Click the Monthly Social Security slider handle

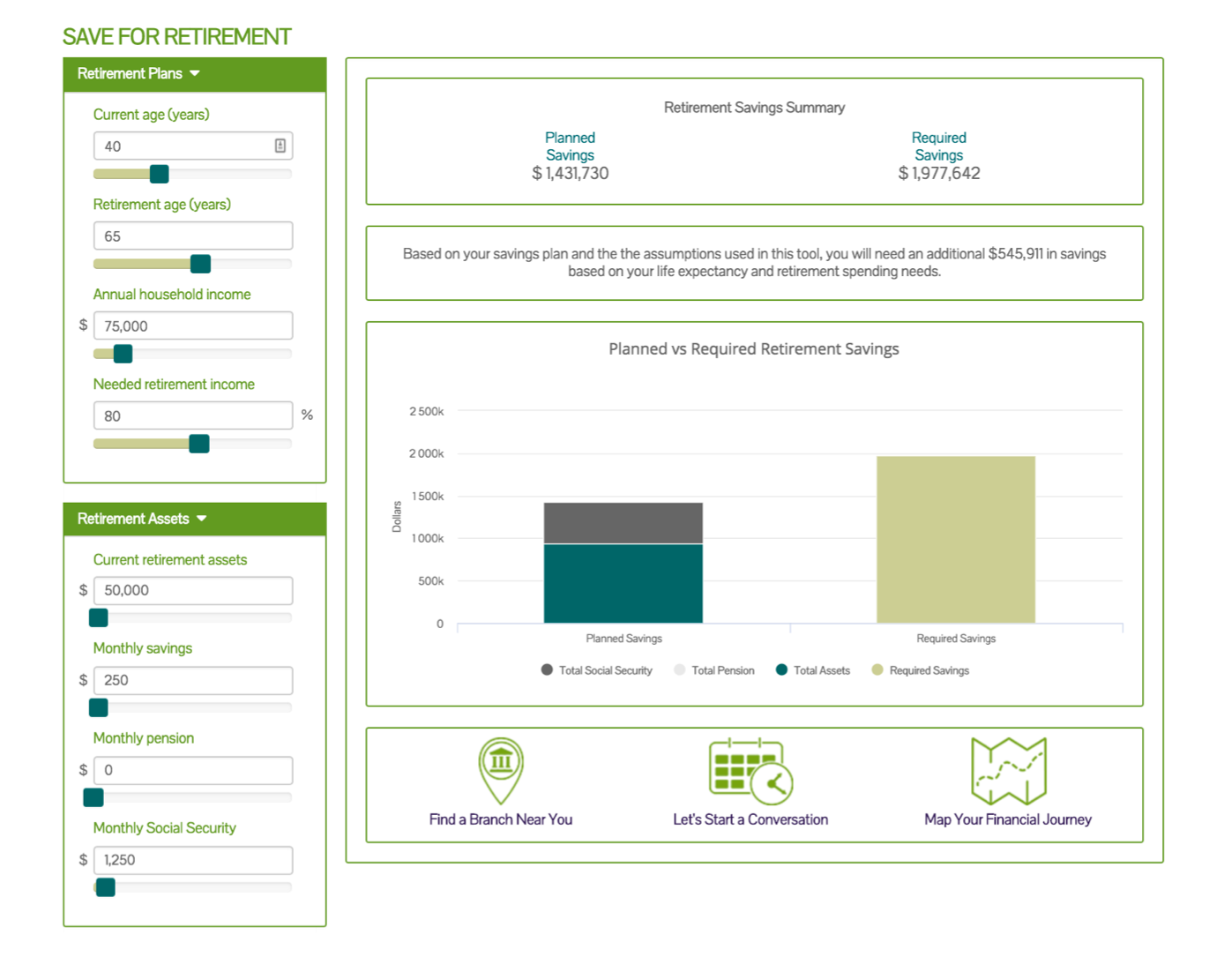tap(106, 887)
